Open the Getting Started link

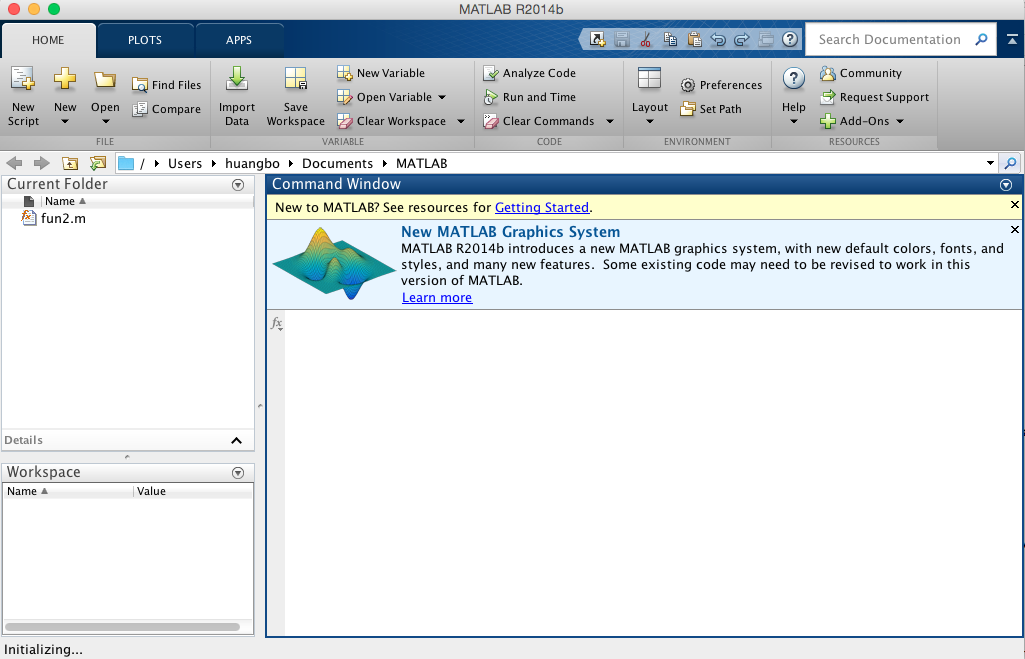[542, 207]
